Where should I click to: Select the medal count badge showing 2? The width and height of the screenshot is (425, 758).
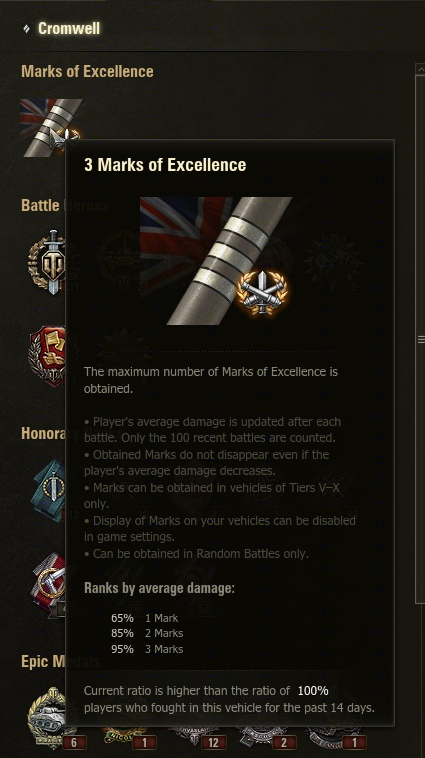coord(284,743)
